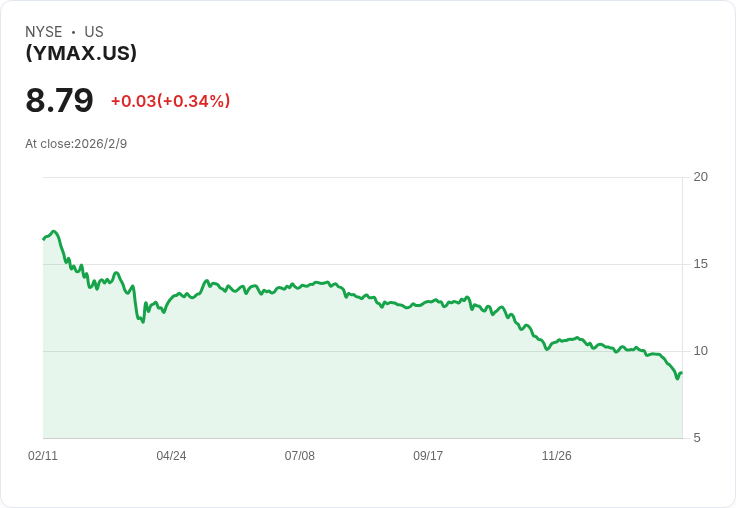The image size is (736, 508).
Task: Click the 10 label on price axis
Action: (700, 351)
